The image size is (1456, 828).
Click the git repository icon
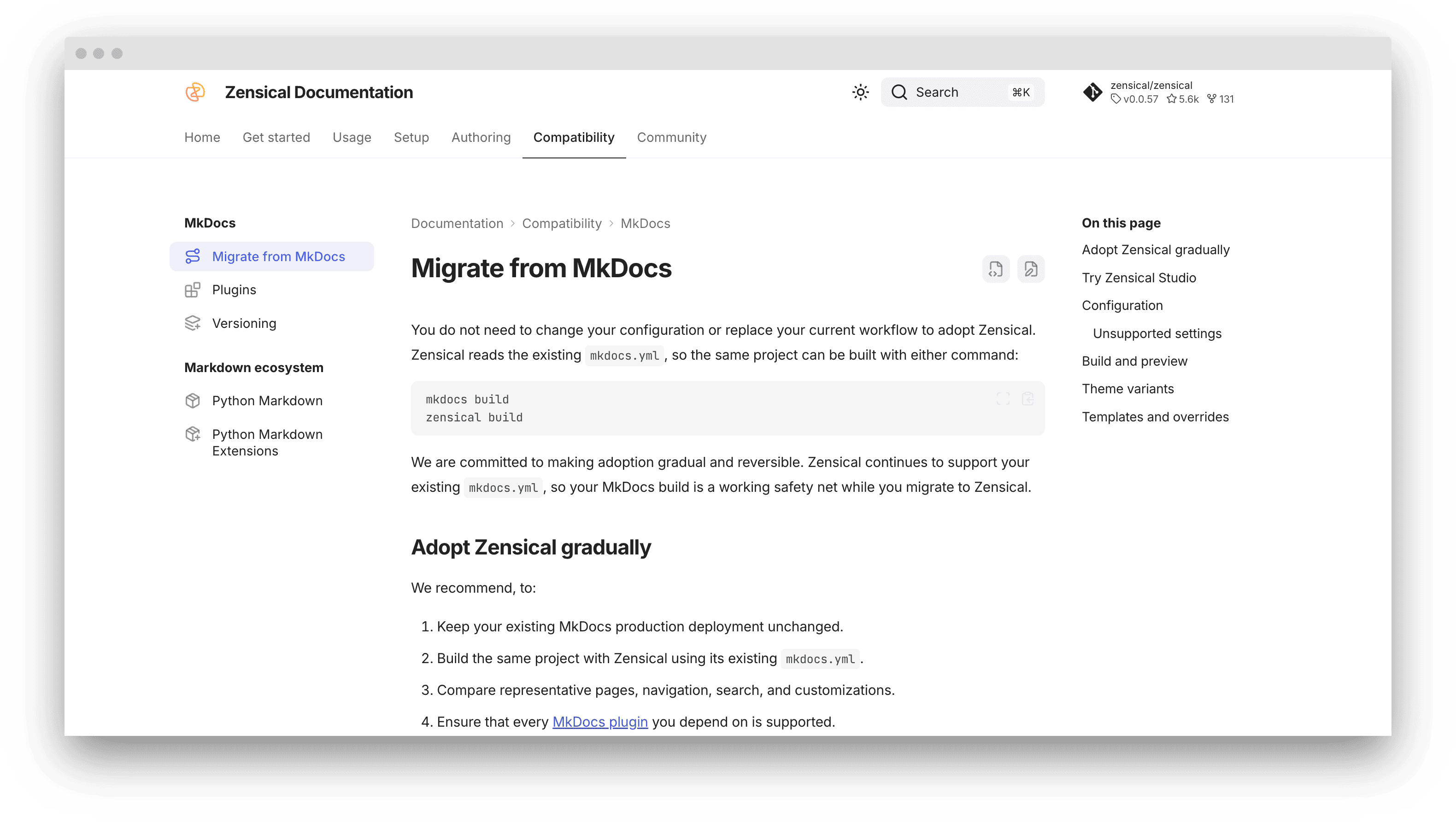pos(1092,92)
